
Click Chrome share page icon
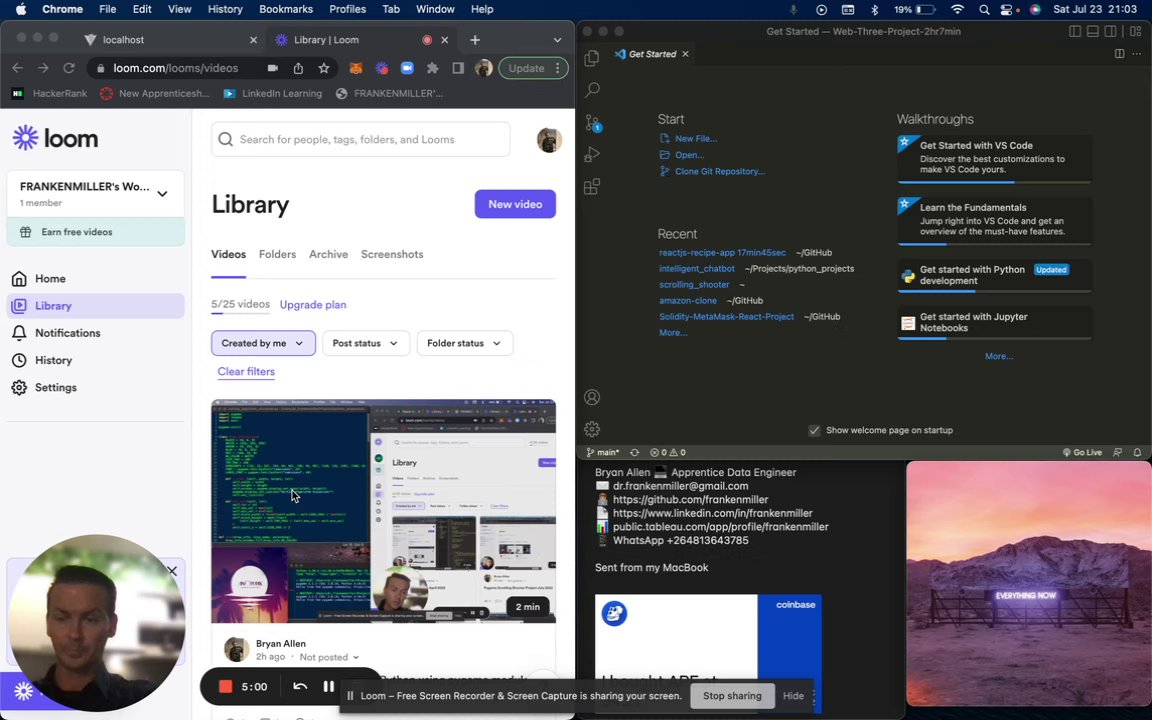(298, 68)
